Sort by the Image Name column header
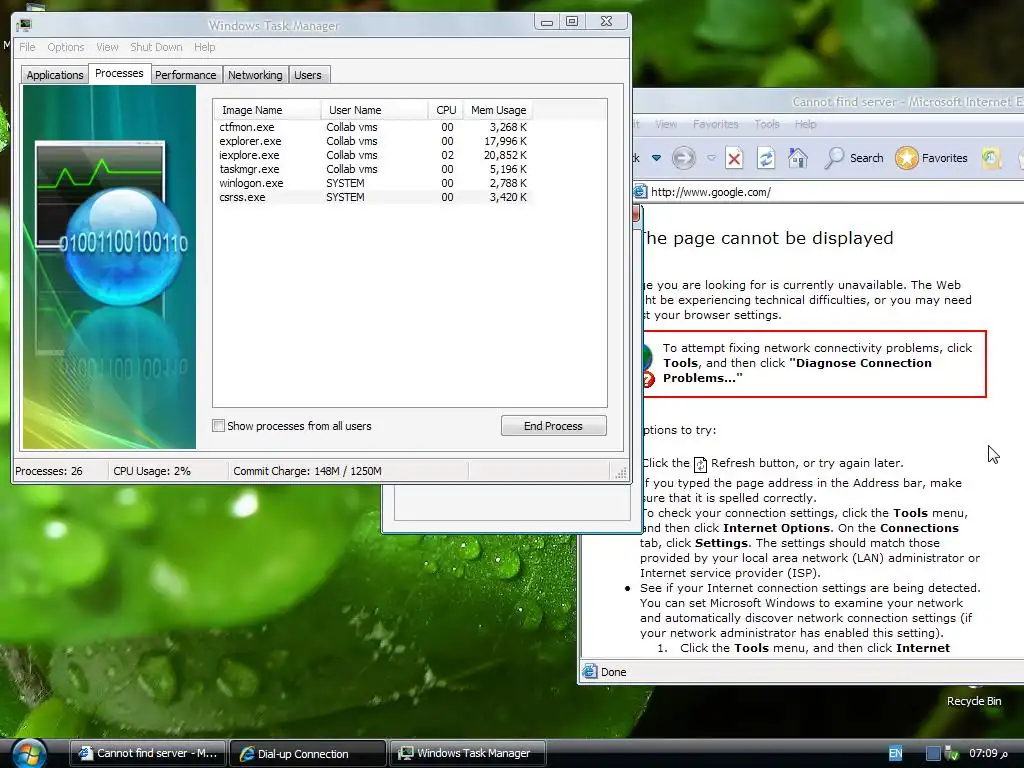Image resolution: width=1024 pixels, height=768 pixels. pos(267,110)
